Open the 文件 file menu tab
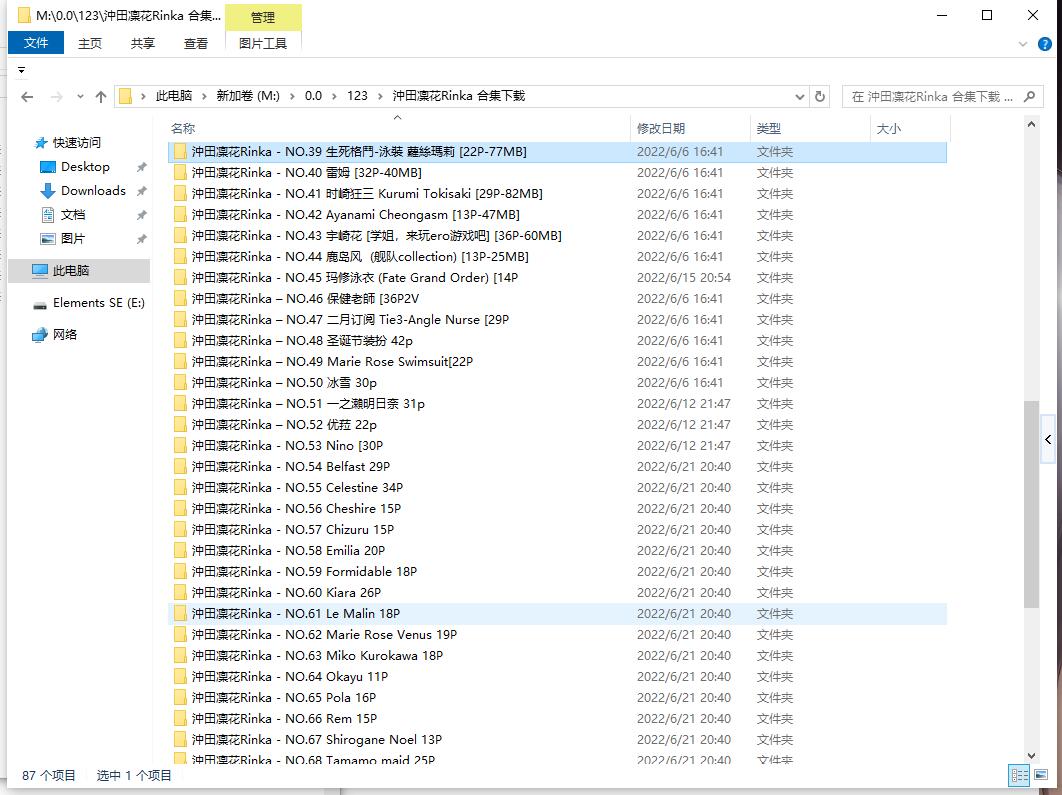 pos(36,43)
